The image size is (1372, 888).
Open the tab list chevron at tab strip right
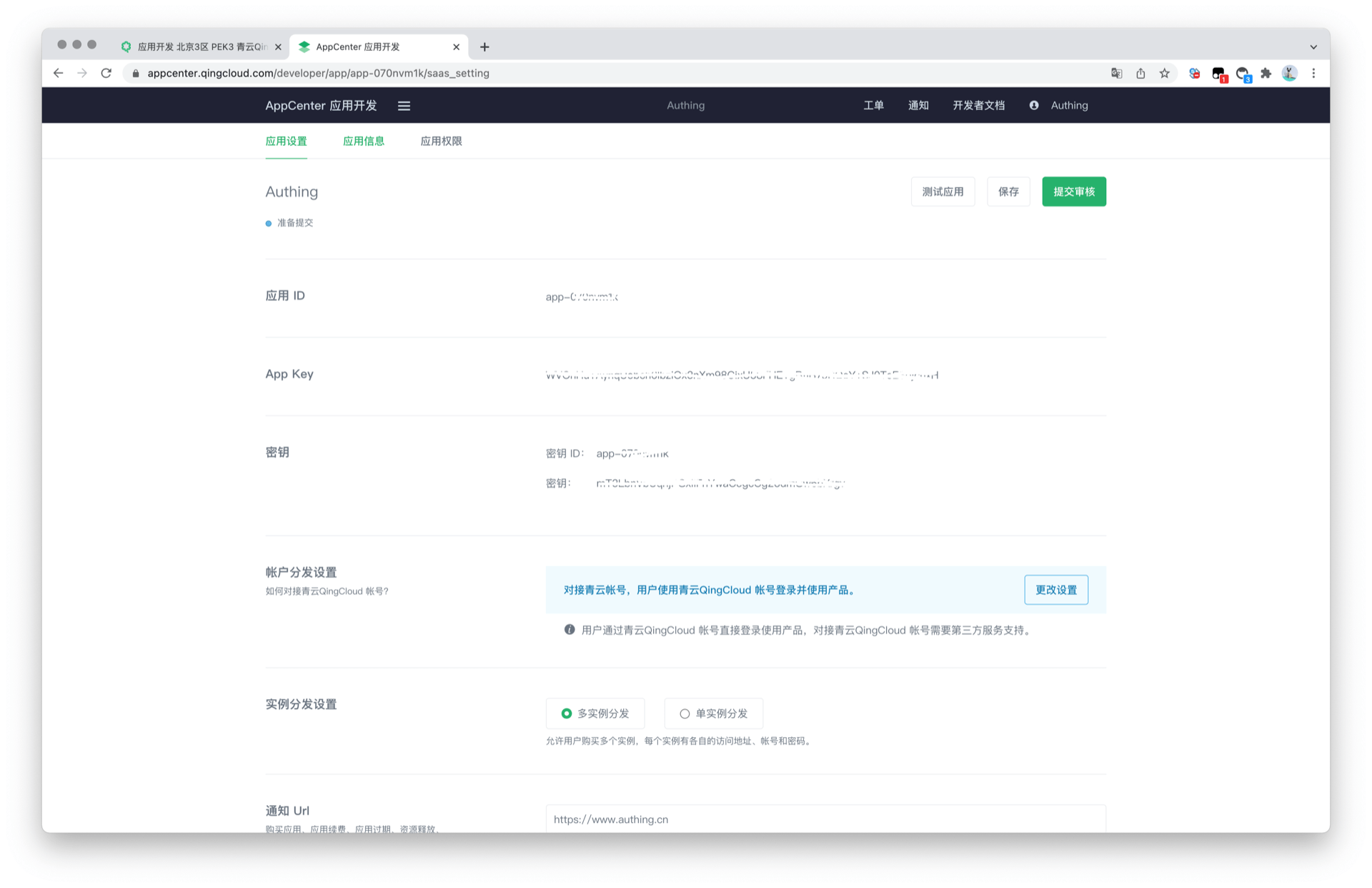pyautogui.click(x=1313, y=46)
